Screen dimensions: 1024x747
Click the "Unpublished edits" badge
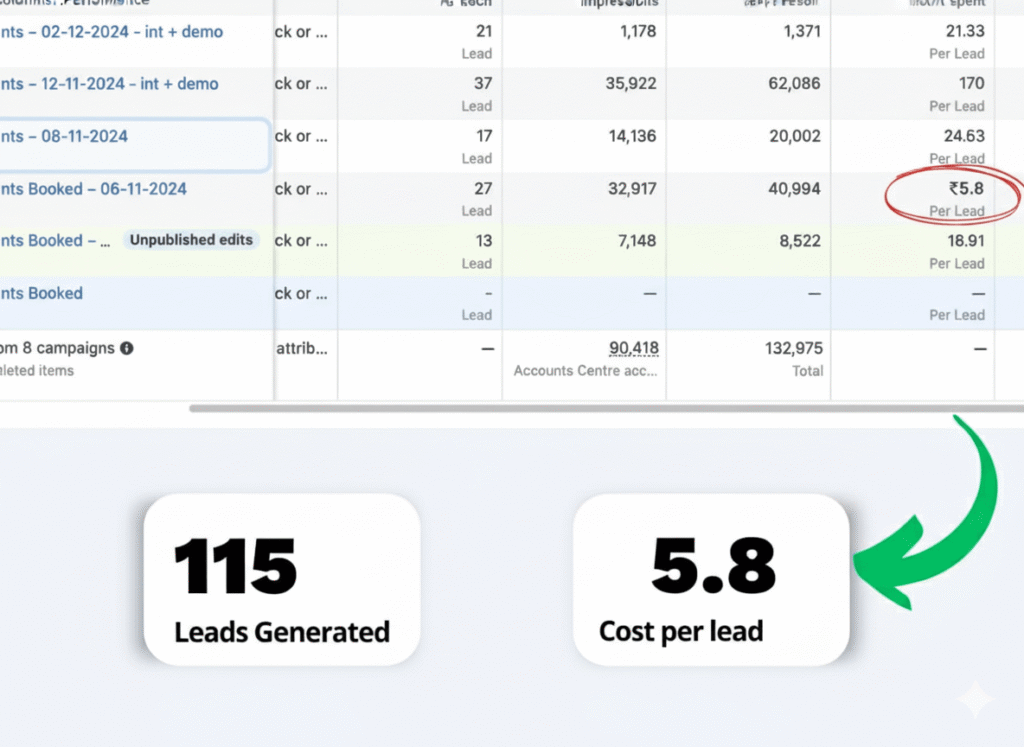pyautogui.click(x=191, y=240)
